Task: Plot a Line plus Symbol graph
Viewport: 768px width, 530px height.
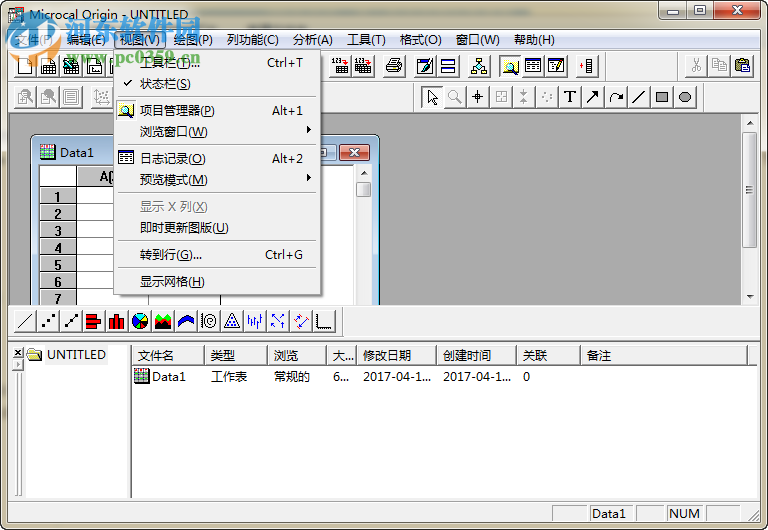Action: 71,321
